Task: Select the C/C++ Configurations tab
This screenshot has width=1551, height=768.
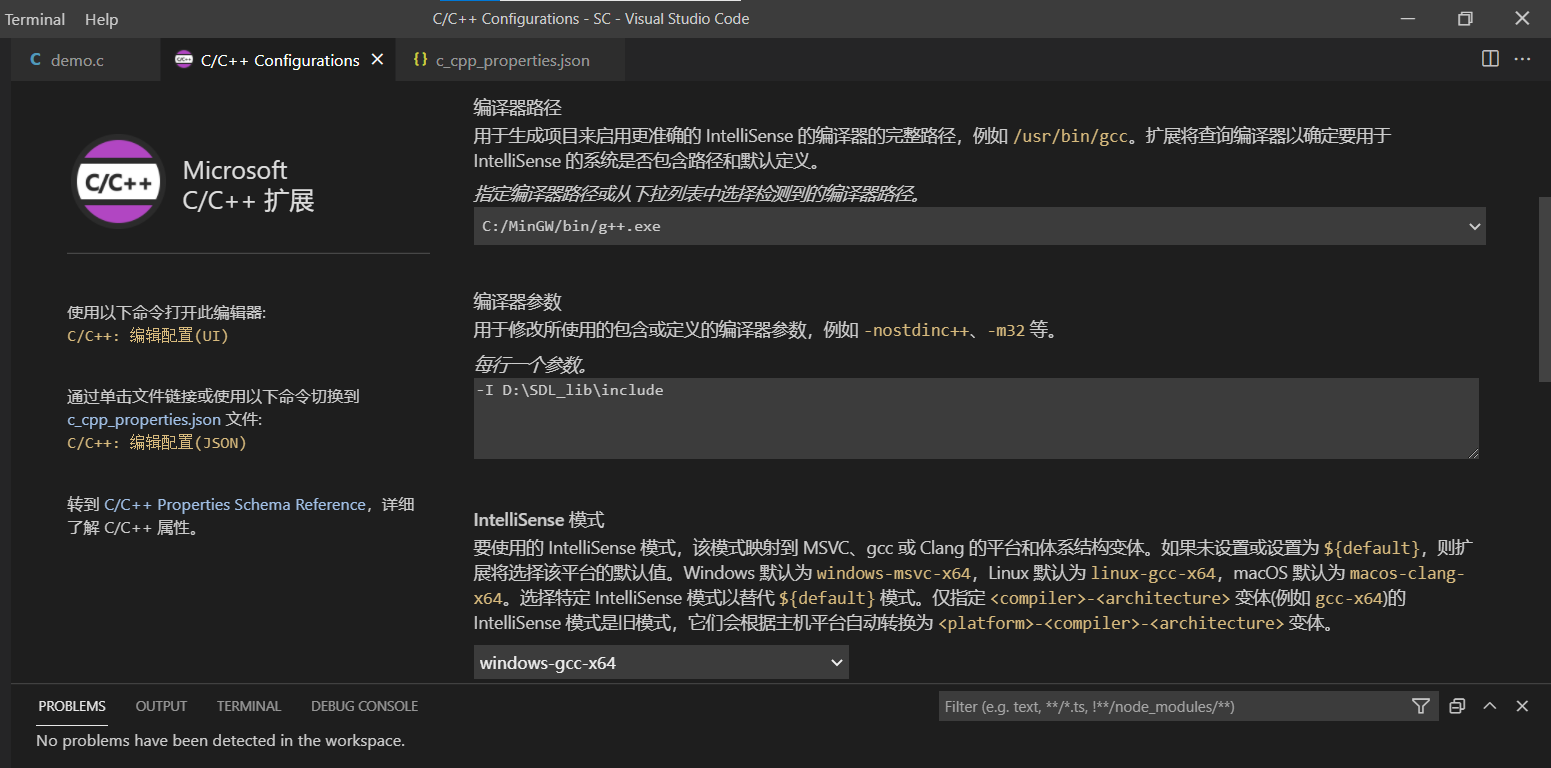Action: [x=279, y=60]
